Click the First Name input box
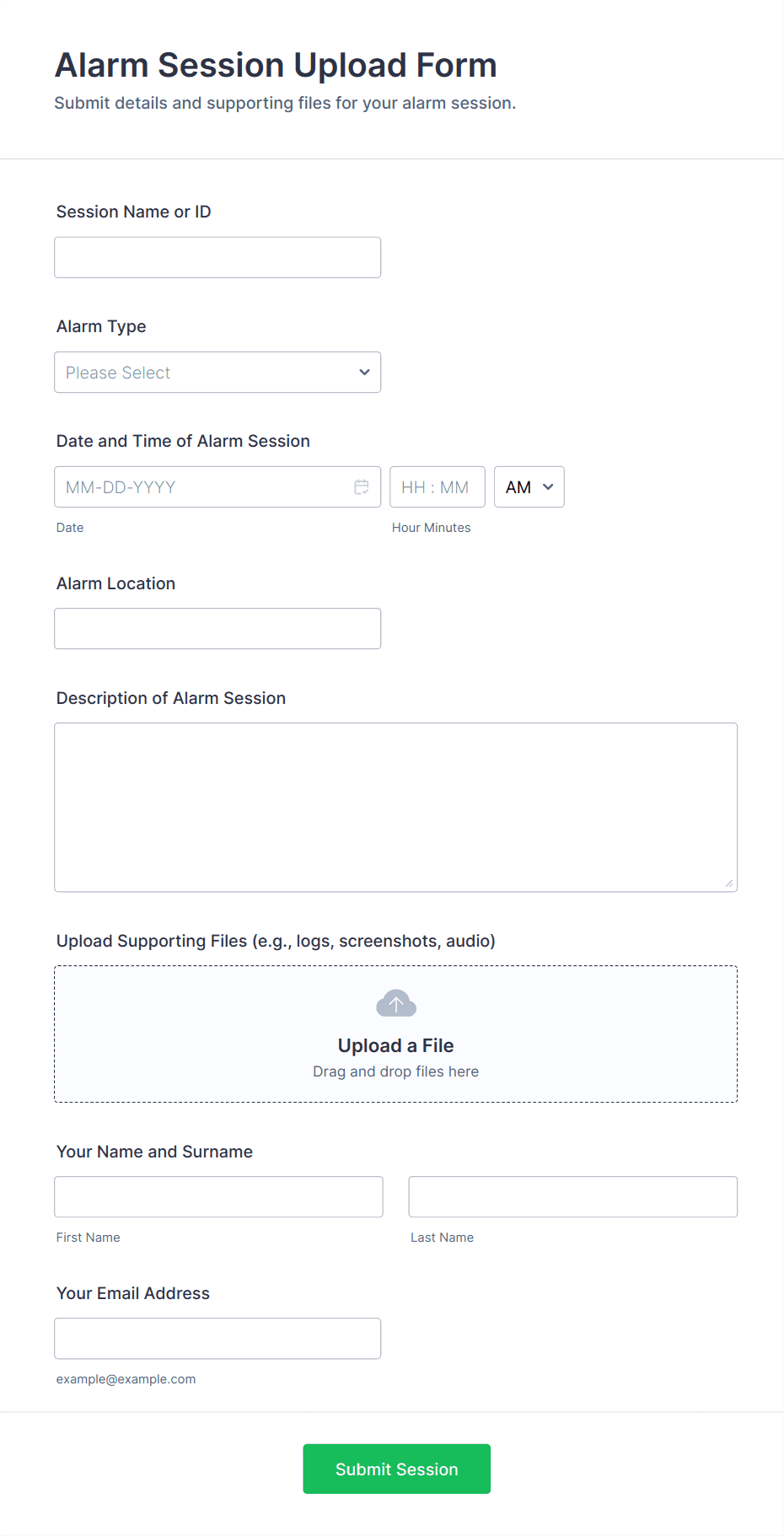 click(x=218, y=1197)
